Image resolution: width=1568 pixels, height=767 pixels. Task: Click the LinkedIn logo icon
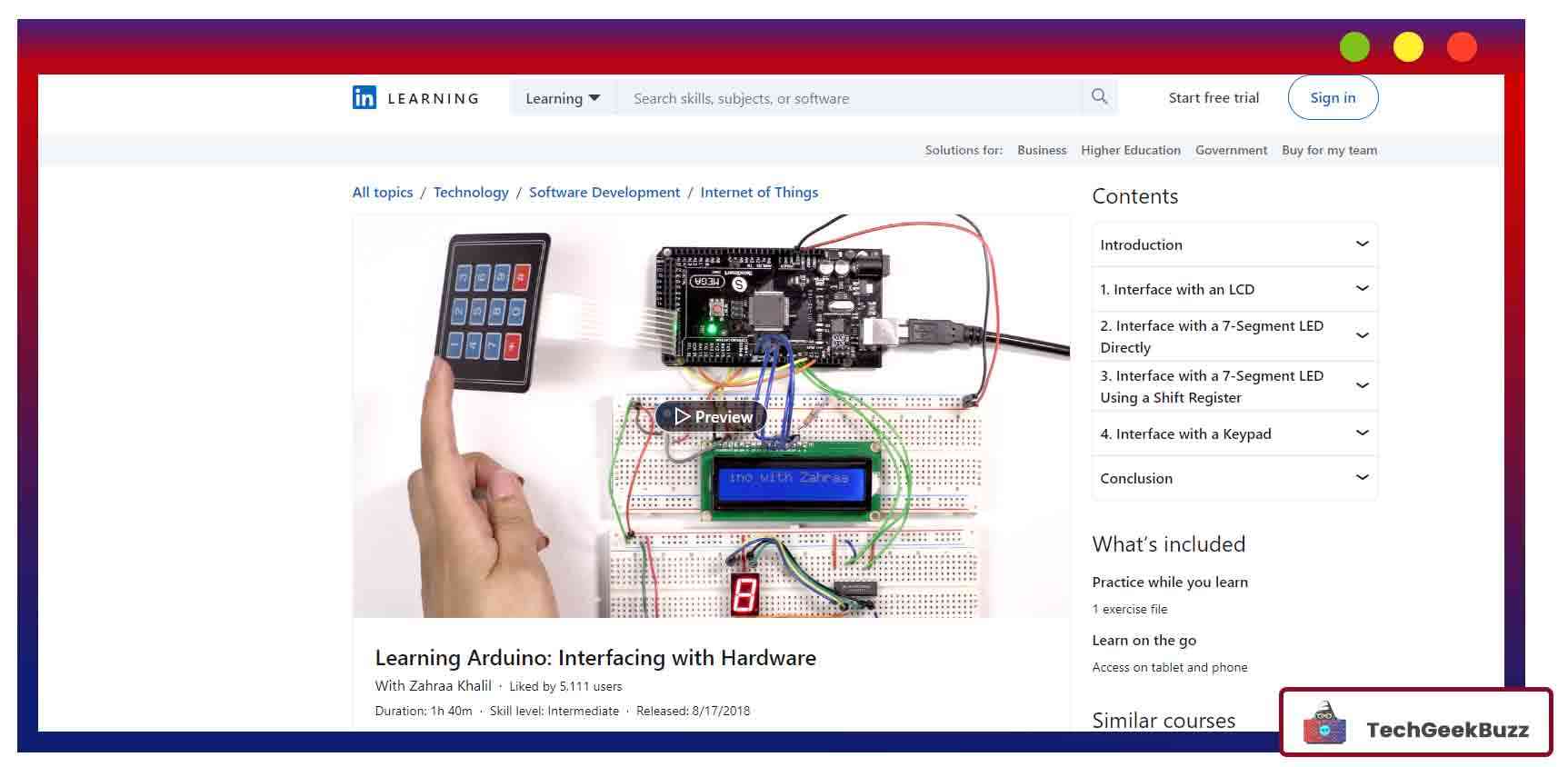point(364,98)
